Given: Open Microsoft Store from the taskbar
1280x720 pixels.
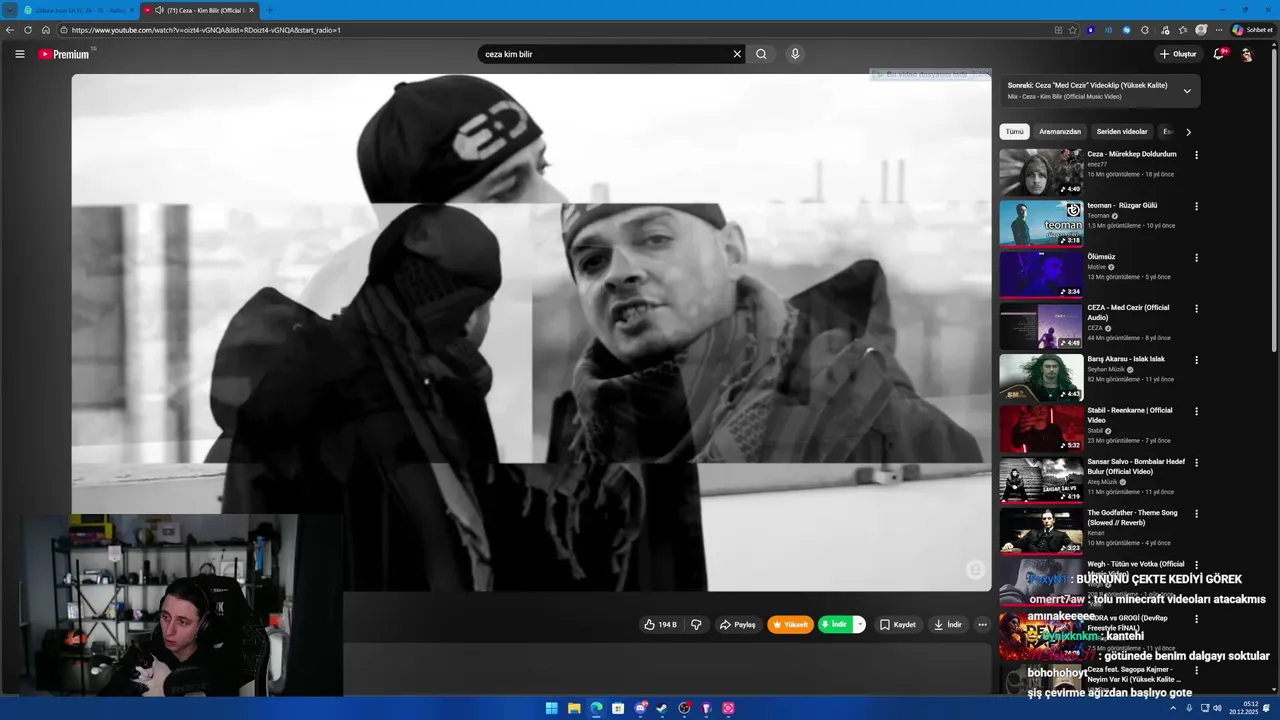Looking at the screenshot, I should coord(618,708).
